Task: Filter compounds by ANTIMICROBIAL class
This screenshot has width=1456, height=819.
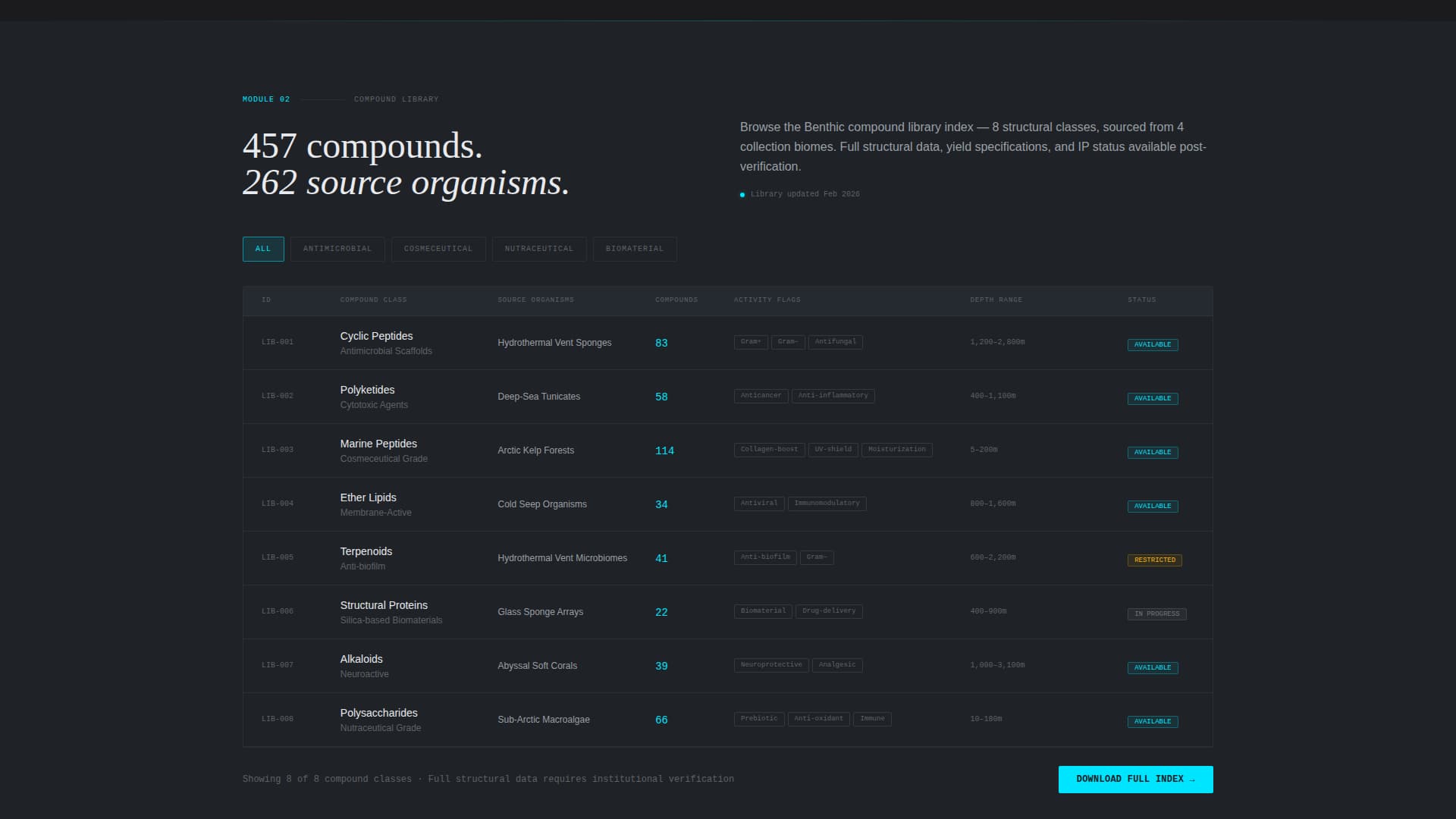Action: 337,249
